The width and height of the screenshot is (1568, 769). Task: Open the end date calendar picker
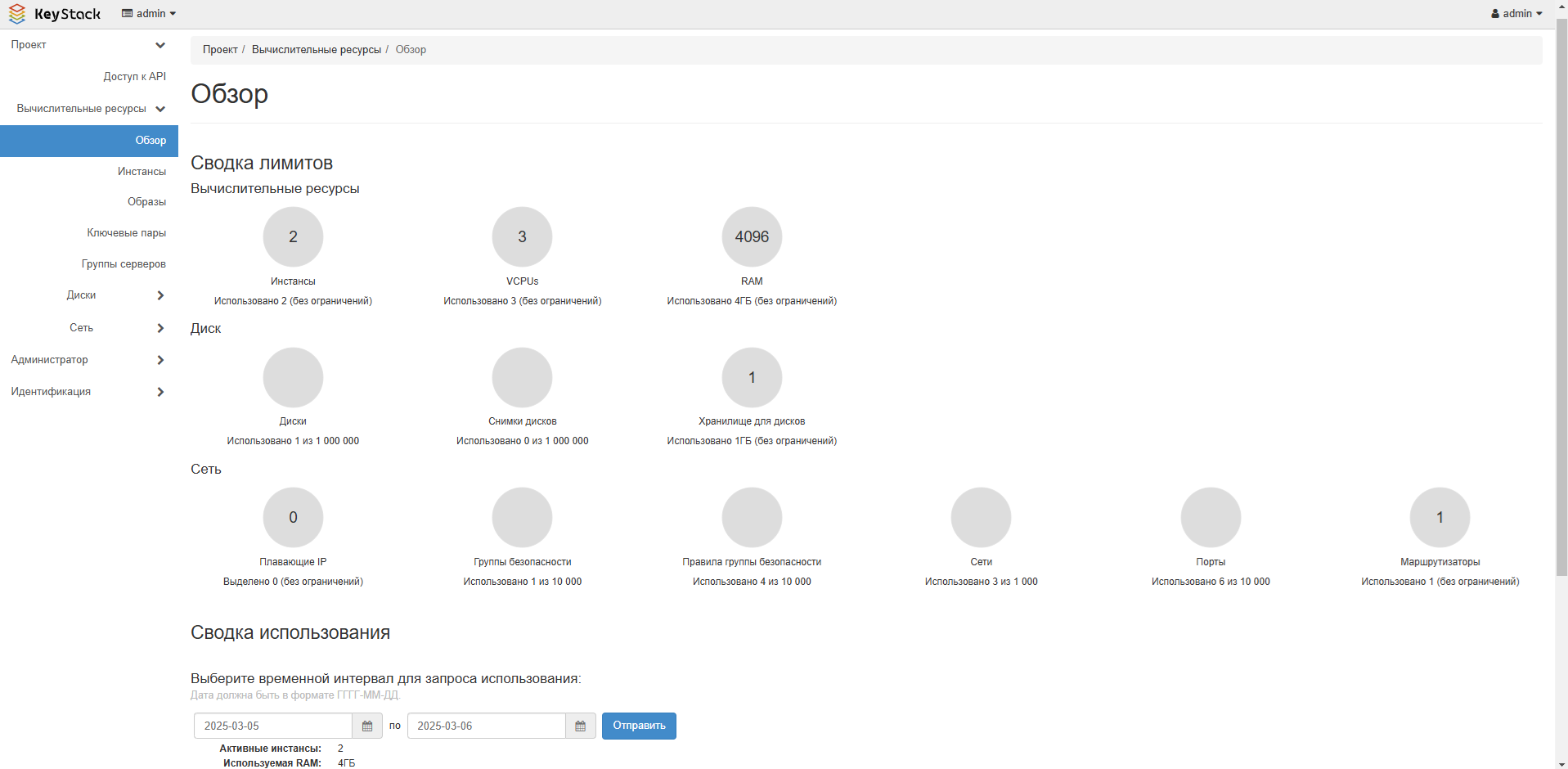coord(580,726)
